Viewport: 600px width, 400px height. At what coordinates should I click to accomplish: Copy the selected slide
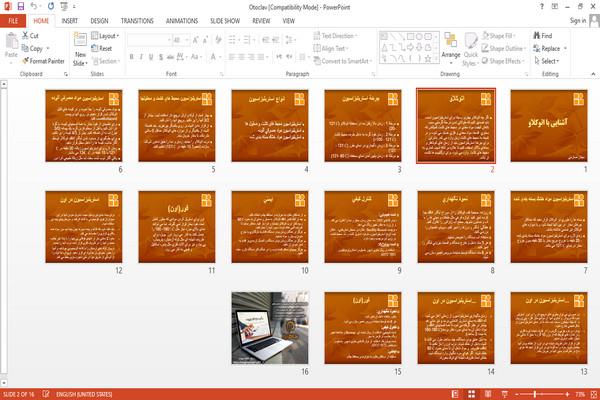[x=32, y=48]
